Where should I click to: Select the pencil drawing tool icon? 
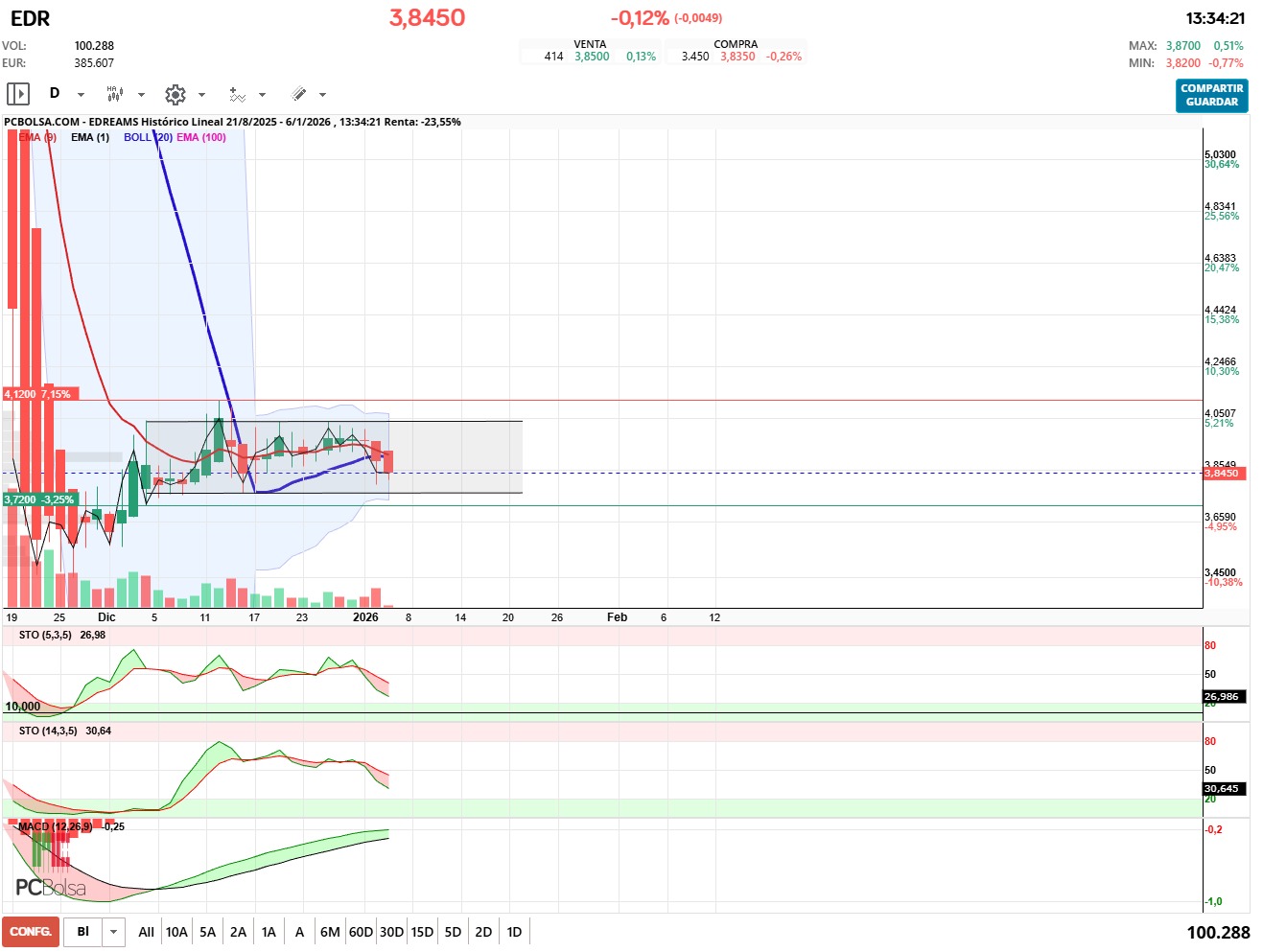(x=298, y=94)
